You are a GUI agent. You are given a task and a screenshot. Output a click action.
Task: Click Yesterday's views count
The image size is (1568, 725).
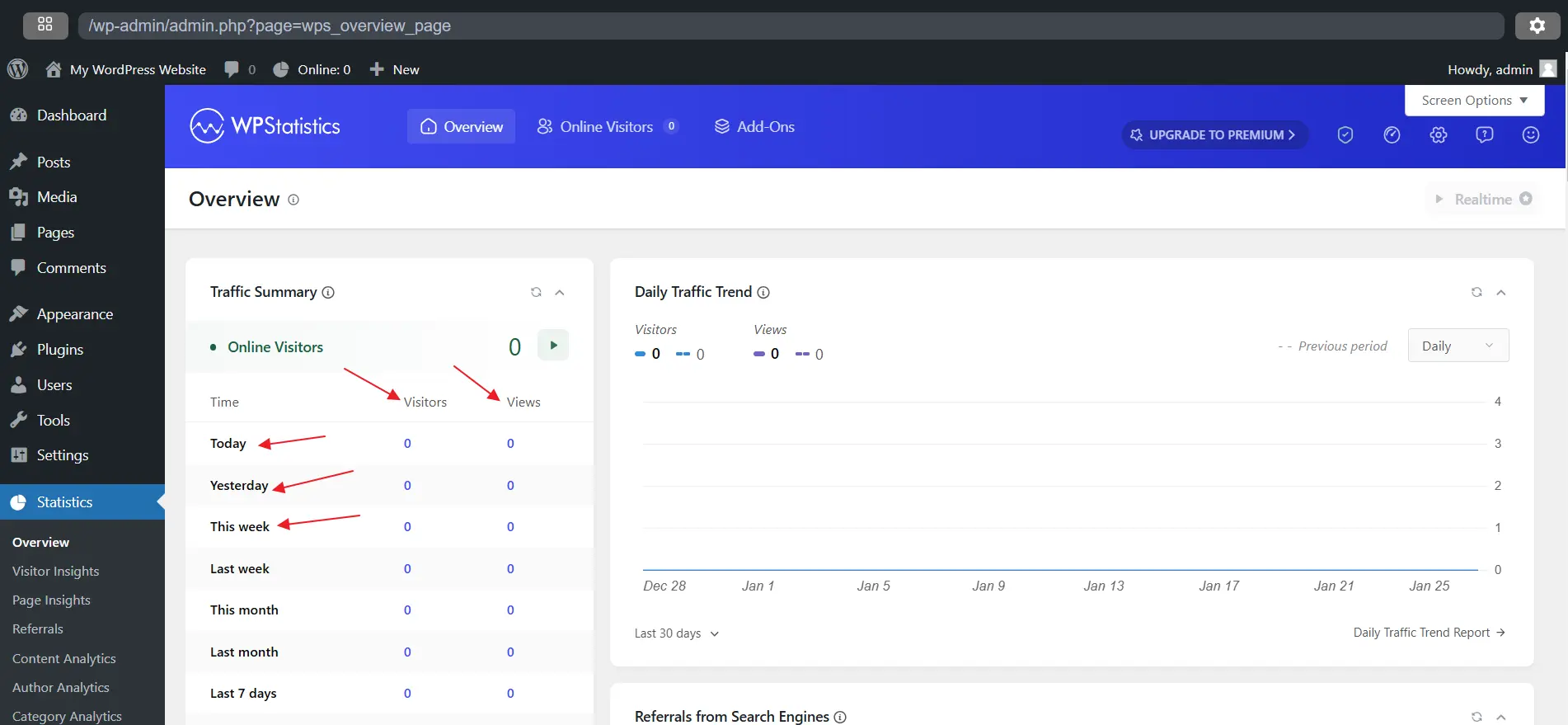[x=510, y=486]
